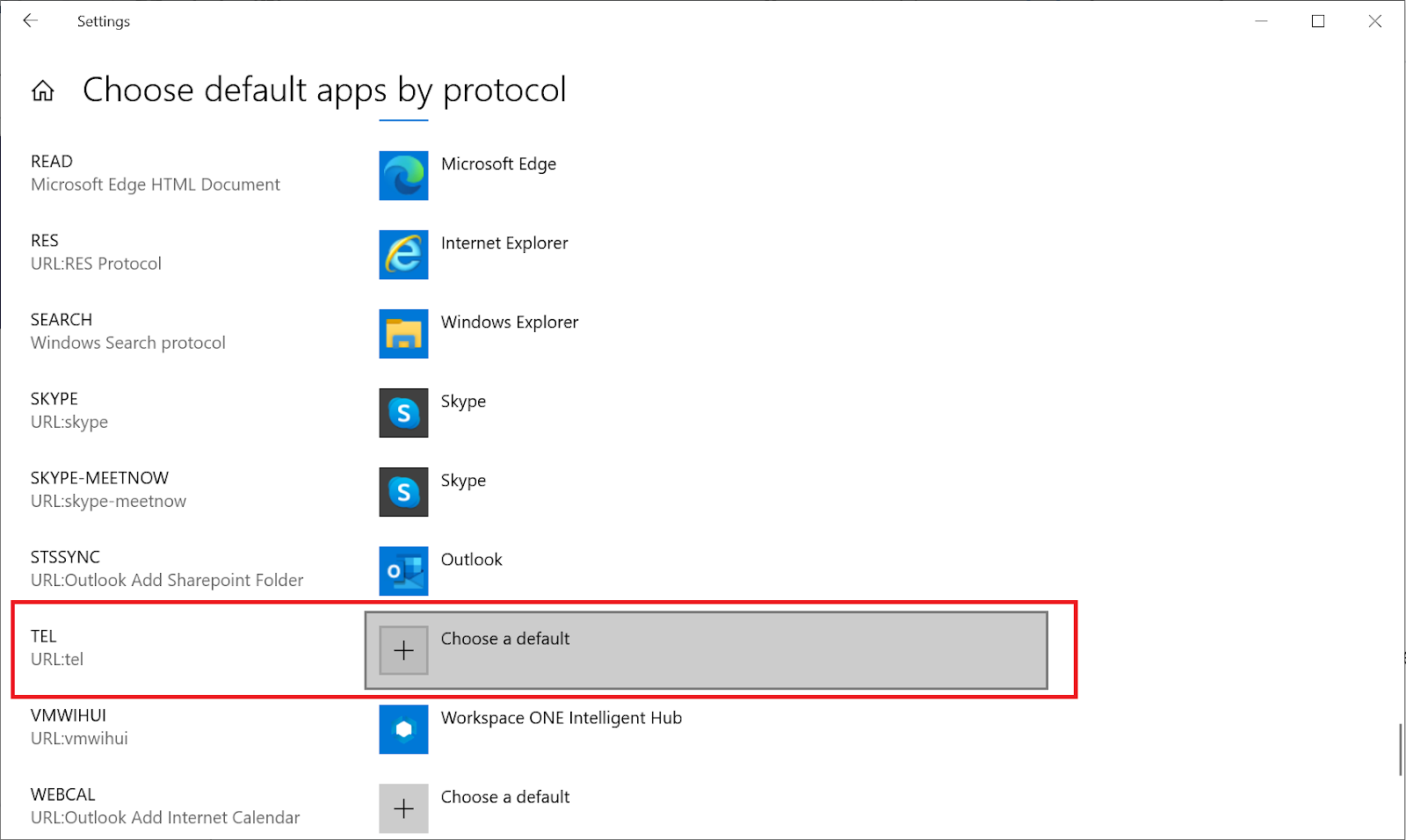Change the Workspace ONE Intelligent Hub default
1406x840 pixels.
[562, 718]
